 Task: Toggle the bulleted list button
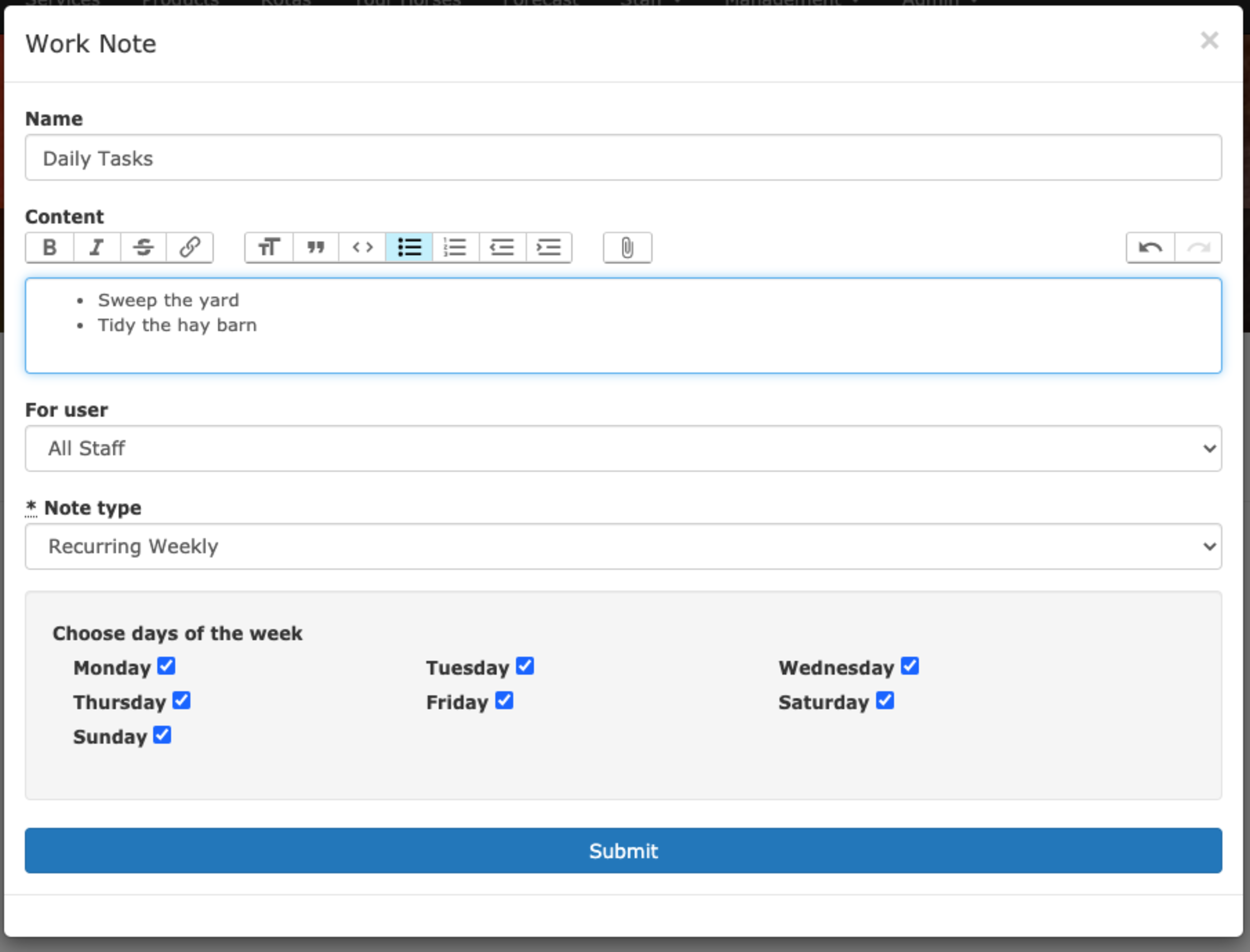409,247
